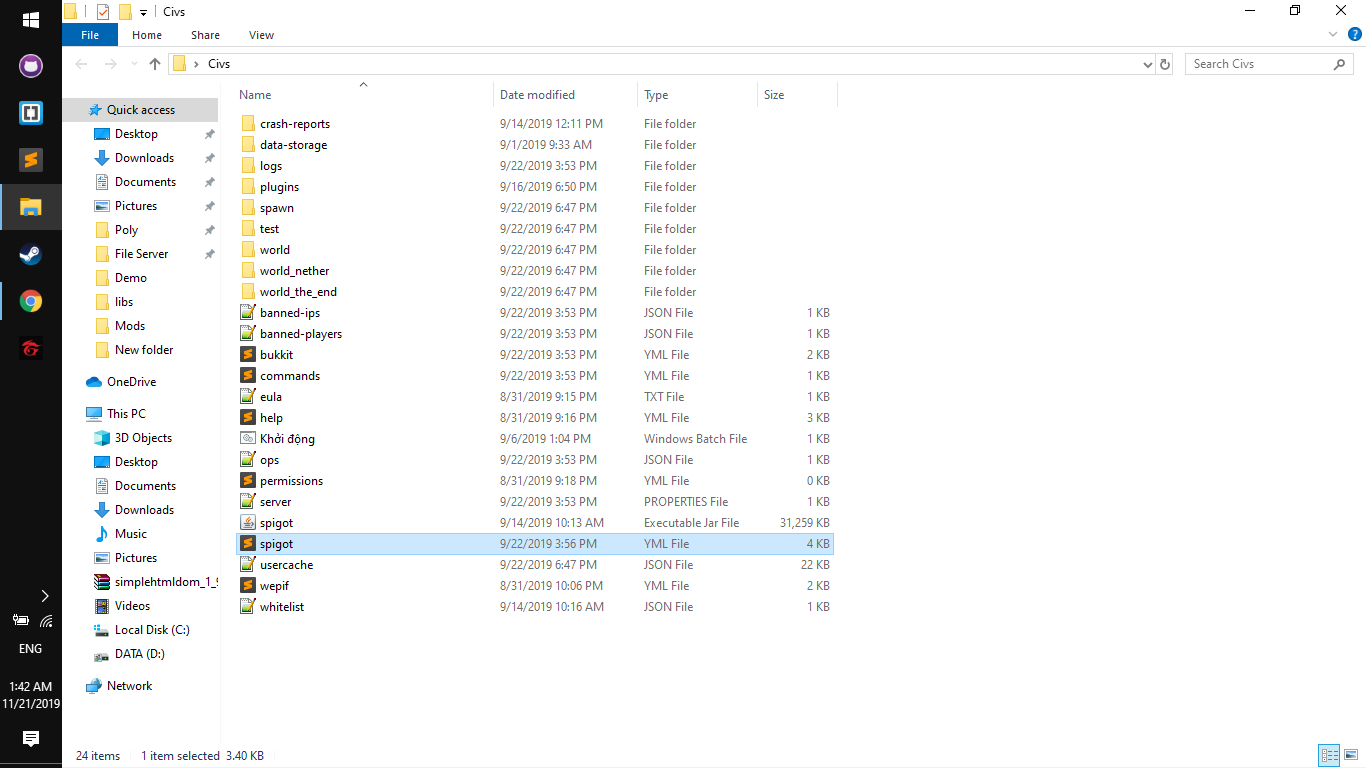Select Quick access in the navigation pane

click(x=140, y=110)
